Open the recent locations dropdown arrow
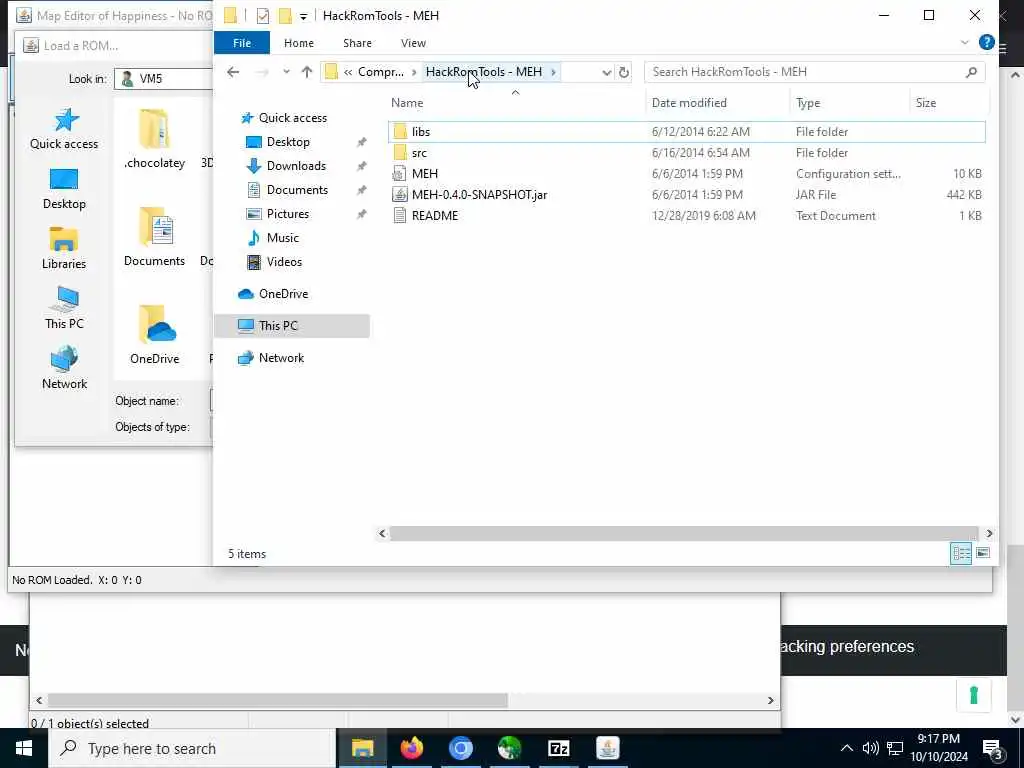1024x768 pixels. tap(286, 72)
